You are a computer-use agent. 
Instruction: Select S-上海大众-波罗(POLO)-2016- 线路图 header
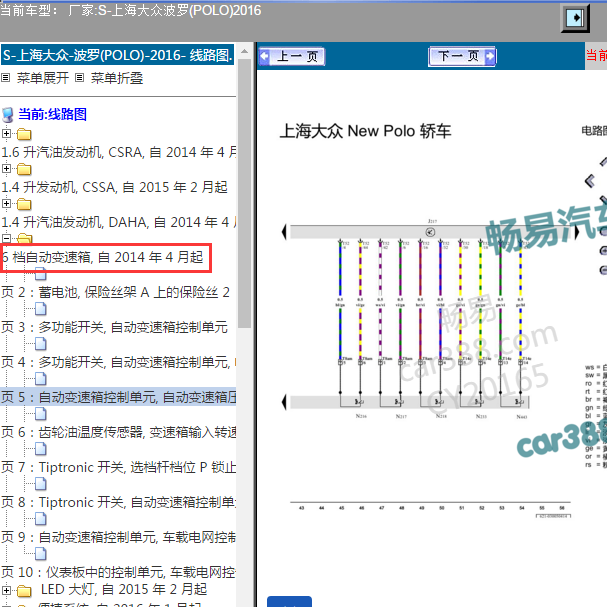[118, 55]
